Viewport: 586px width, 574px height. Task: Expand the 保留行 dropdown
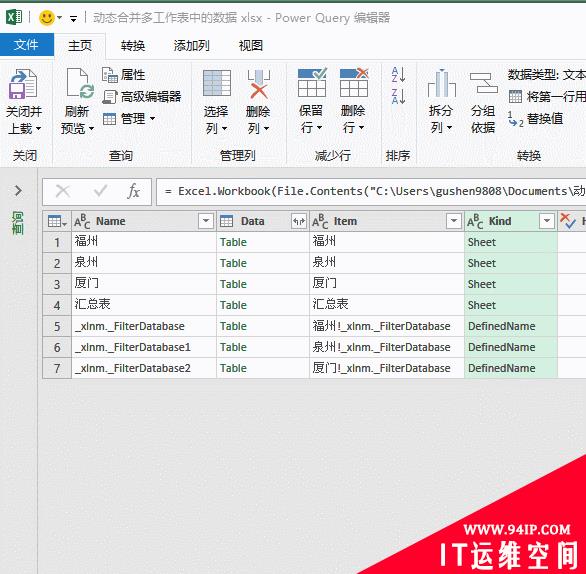pyautogui.click(x=320, y=128)
